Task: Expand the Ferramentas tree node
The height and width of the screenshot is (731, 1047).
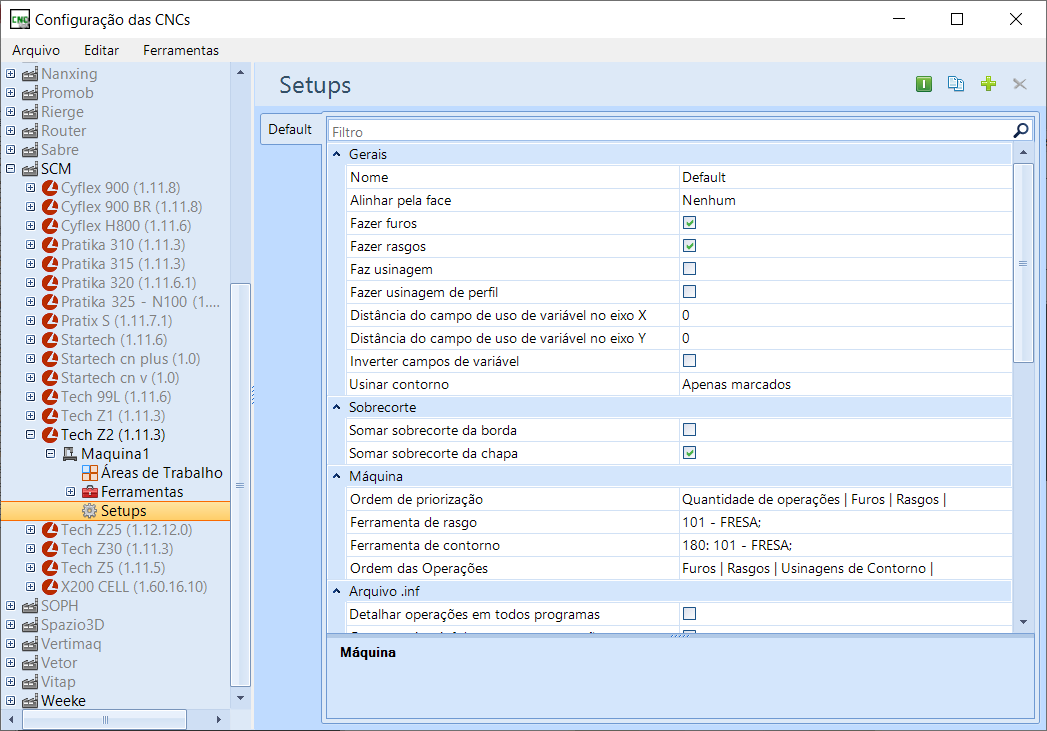Action: coord(71,492)
